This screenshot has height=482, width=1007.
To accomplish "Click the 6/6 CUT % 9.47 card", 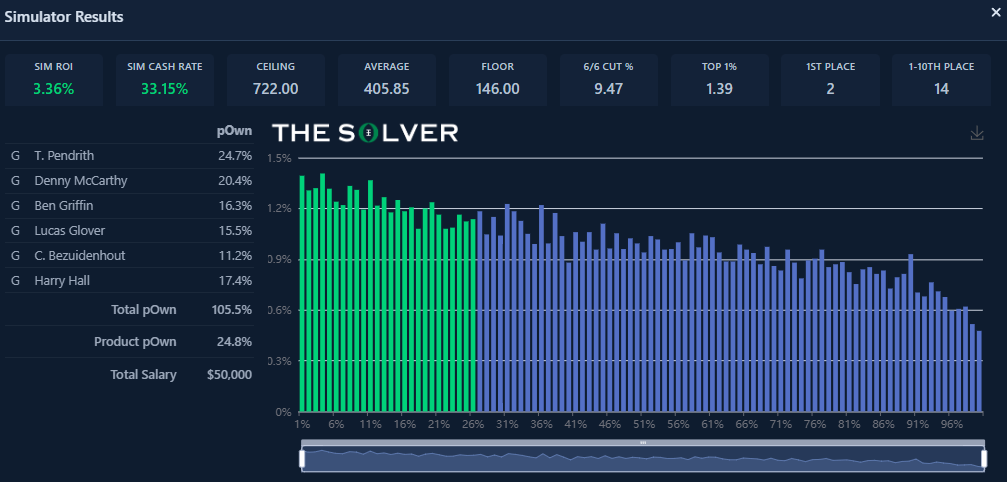I will tap(608, 80).
